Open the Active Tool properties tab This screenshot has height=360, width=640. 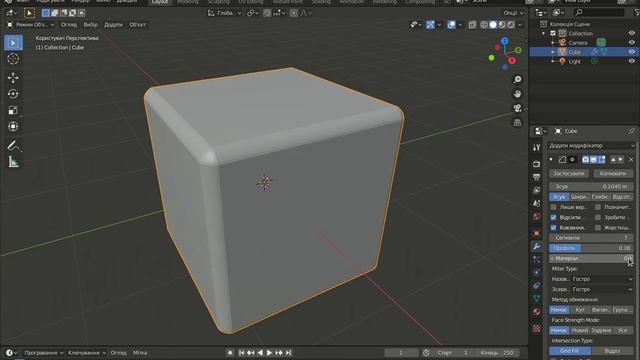(536, 148)
